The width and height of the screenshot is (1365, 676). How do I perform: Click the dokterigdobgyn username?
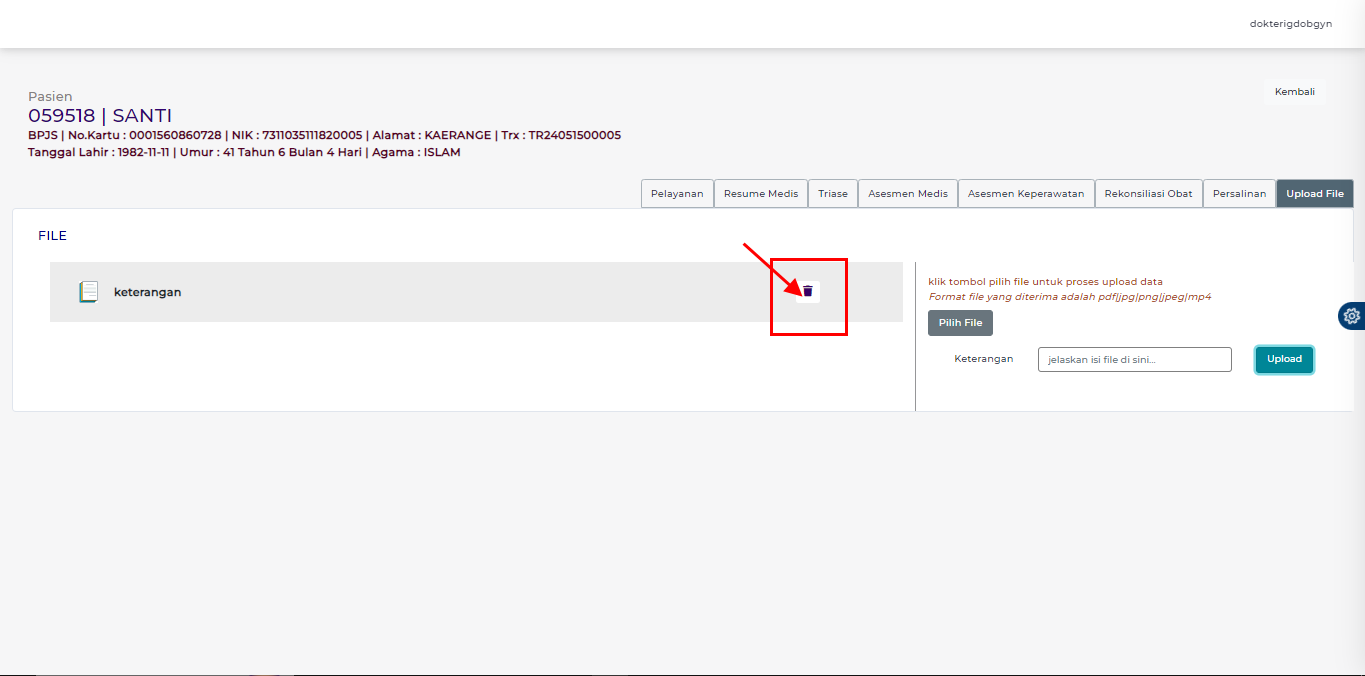(x=1290, y=24)
